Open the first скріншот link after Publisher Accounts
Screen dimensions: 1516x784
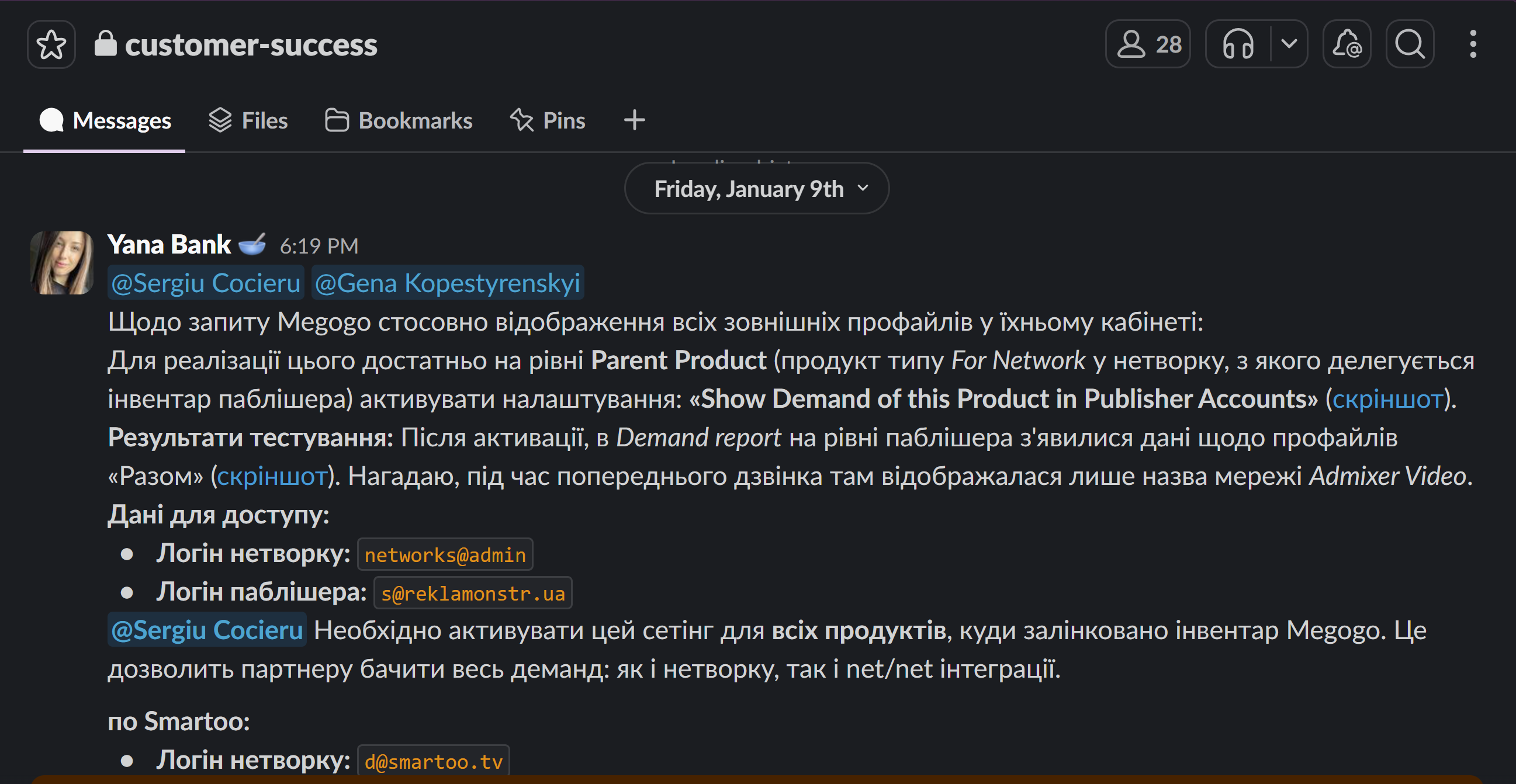click(x=1387, y=400)
